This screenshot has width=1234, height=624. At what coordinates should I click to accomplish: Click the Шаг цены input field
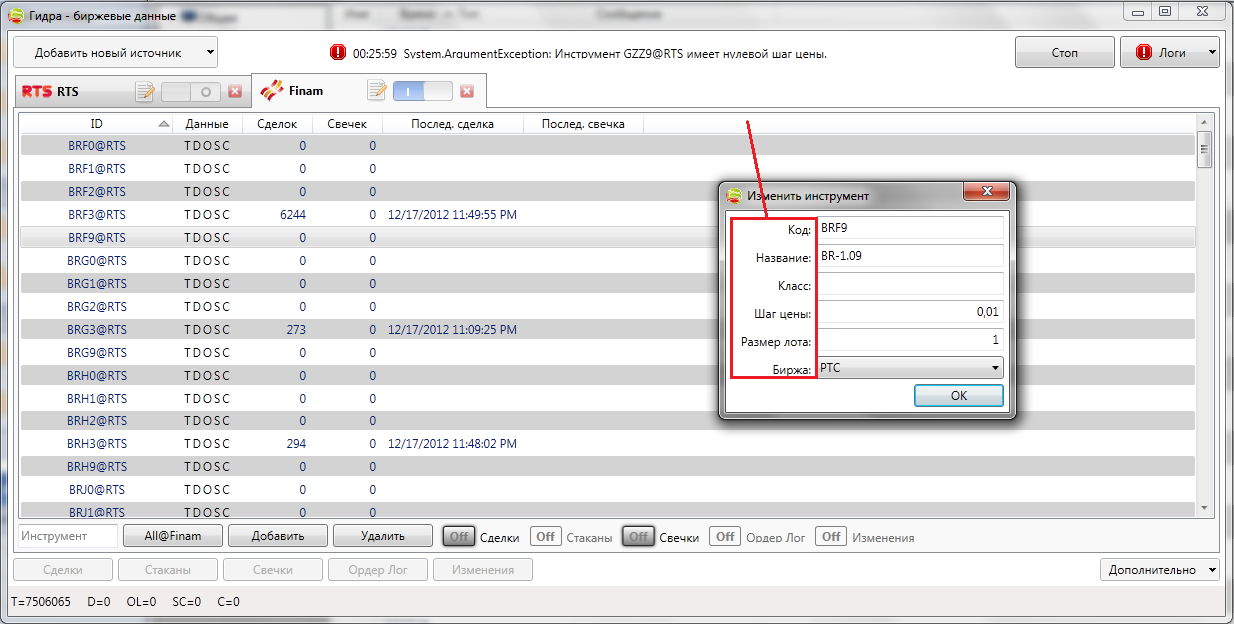point(910,312)
